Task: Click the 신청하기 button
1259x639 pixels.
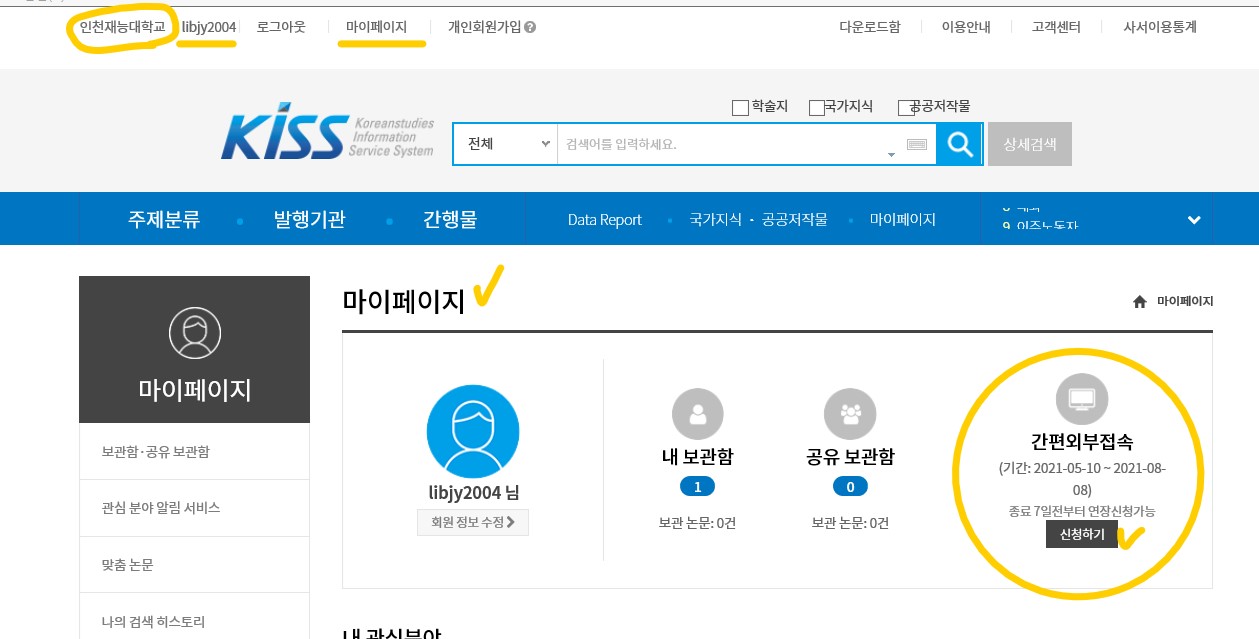Action: tap(1081, 535)
